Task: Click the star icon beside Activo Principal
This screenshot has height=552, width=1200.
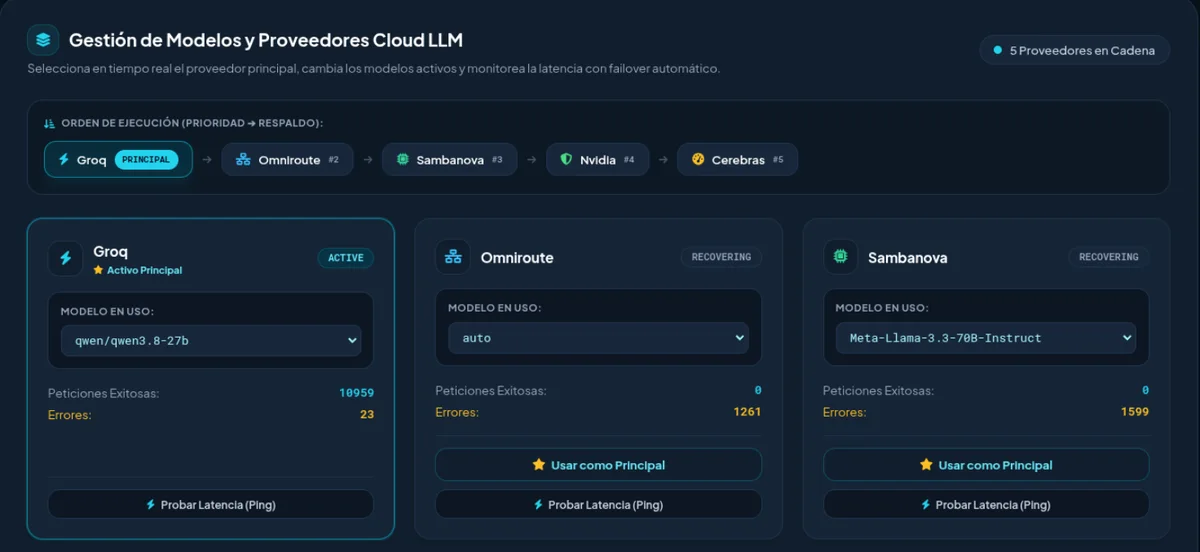Action: click(x=98, y=270)
